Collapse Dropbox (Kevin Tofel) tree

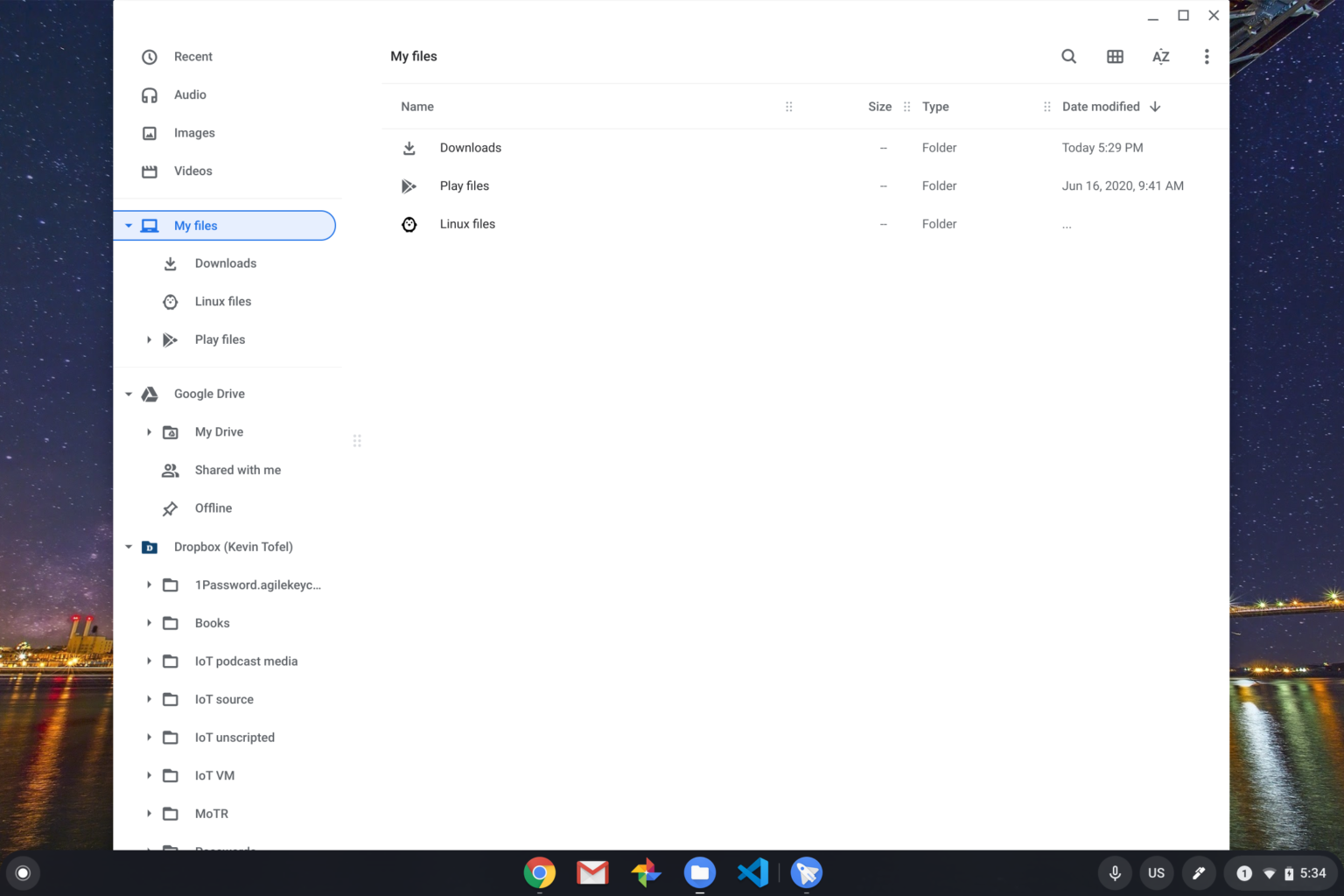(129, 547)
